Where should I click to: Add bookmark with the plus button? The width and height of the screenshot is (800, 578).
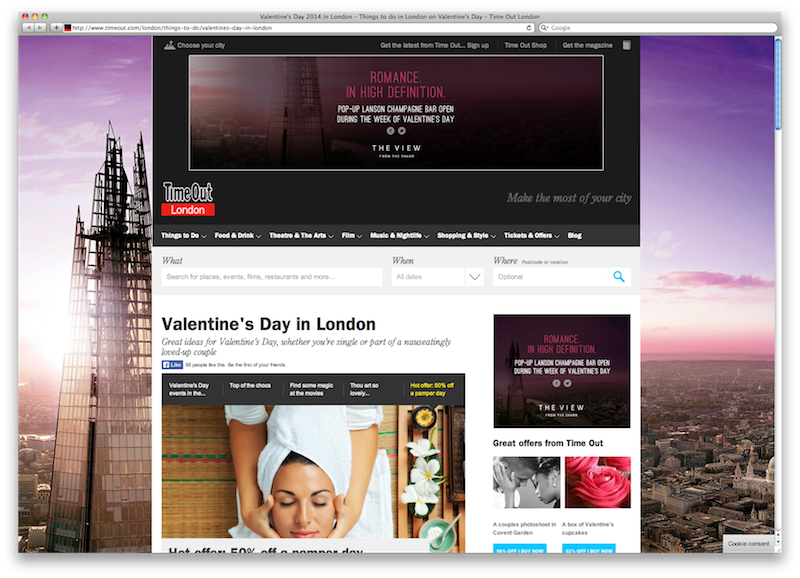coord(56,28)
